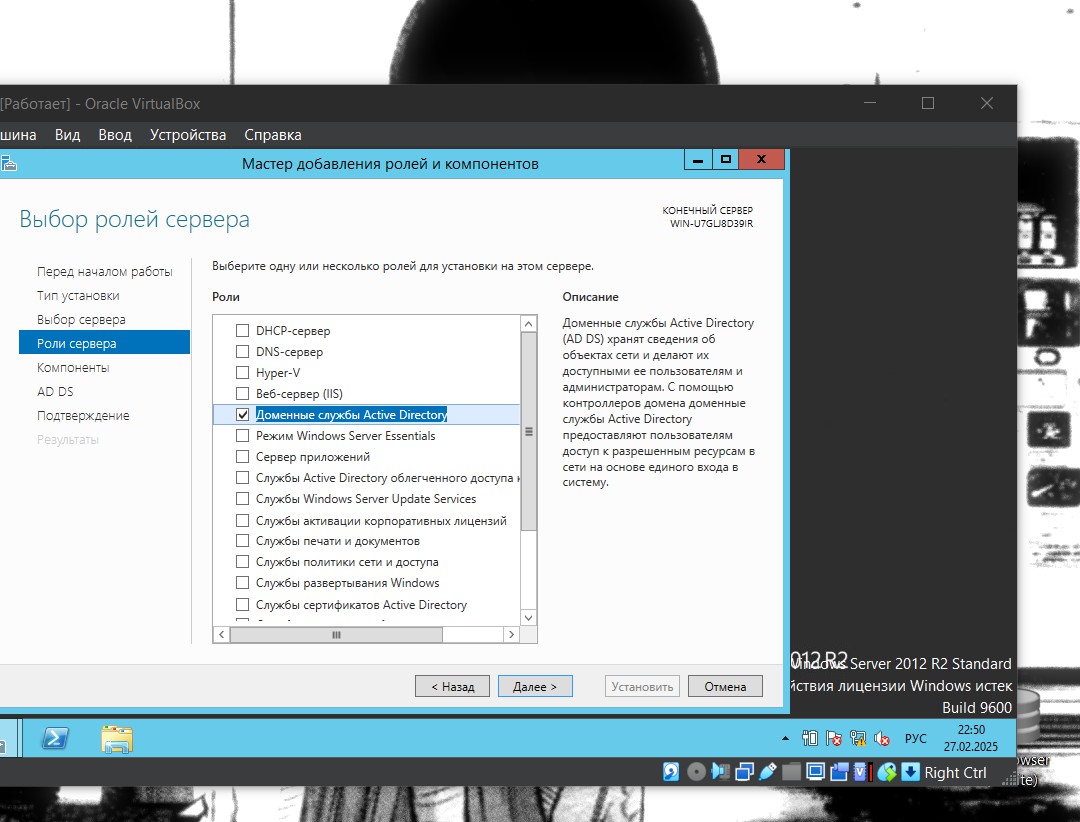Open network warning tray icon
The image size is (1080, 822).
tap(858, 739)
